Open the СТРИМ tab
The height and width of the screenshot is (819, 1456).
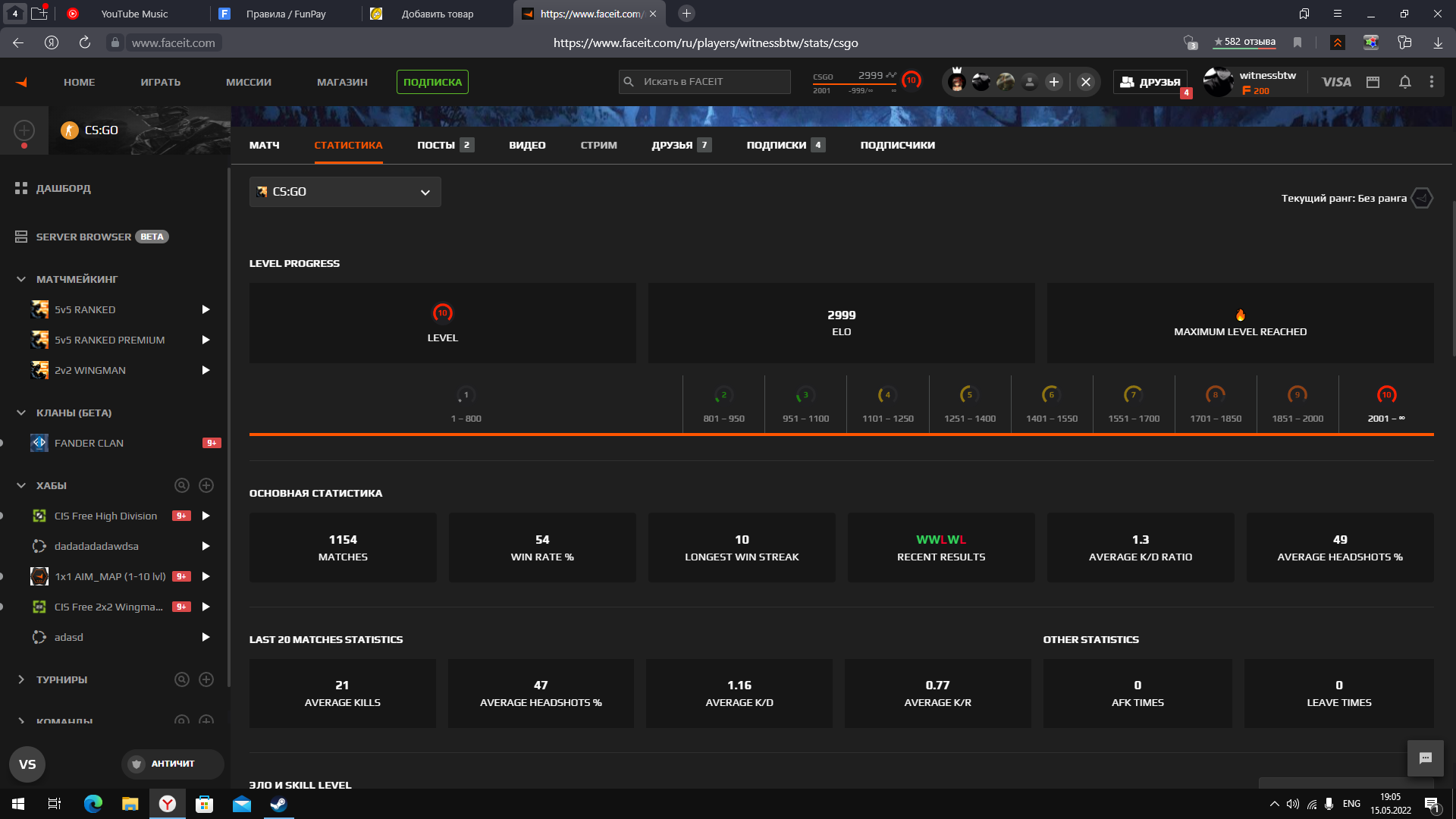coord(598,145)
